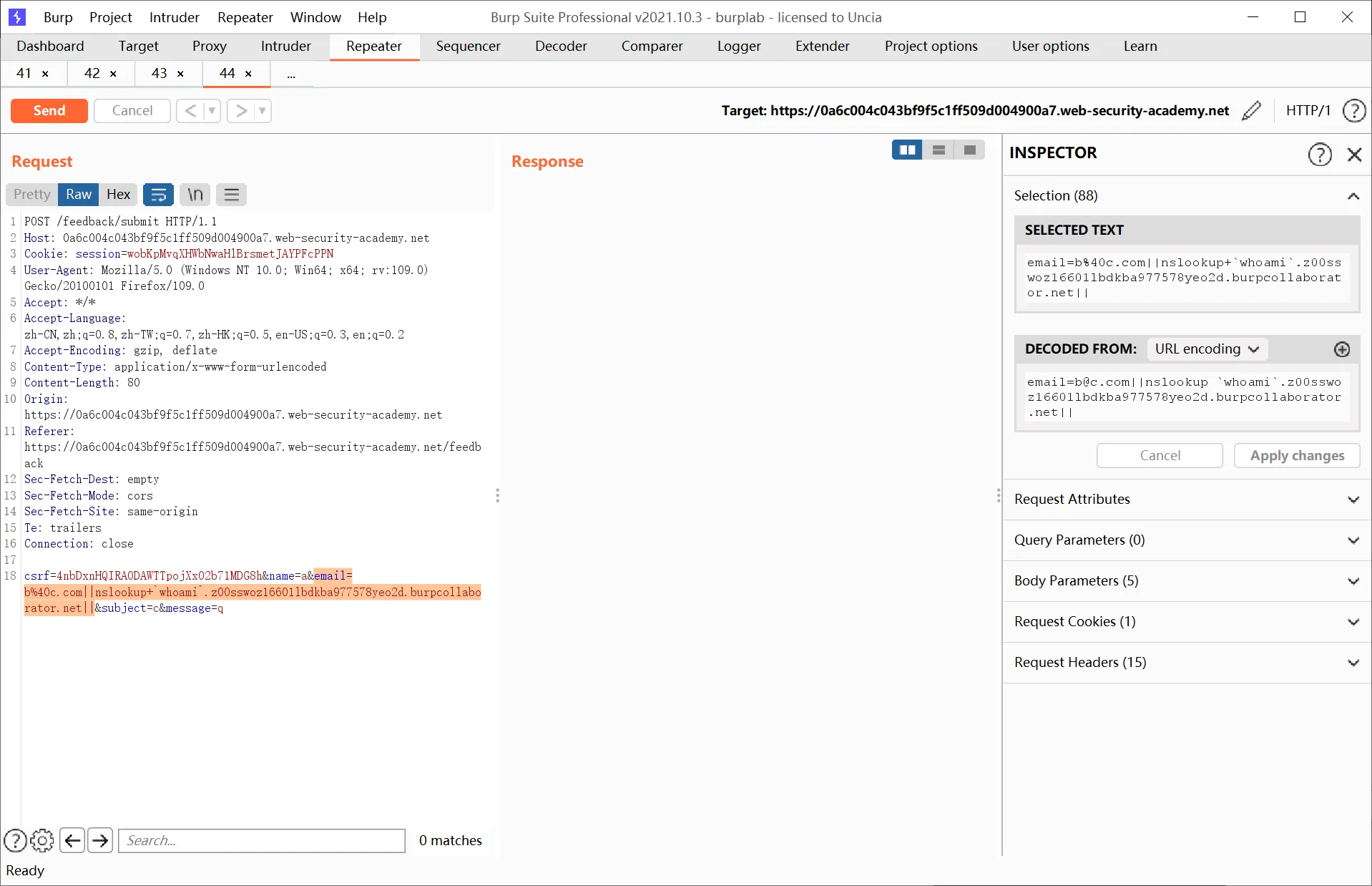Image resolution: width=1372 pixels, height=886 pixels.
Task: Click the HTTP/1 protocol toggle
Action: 1308,111
